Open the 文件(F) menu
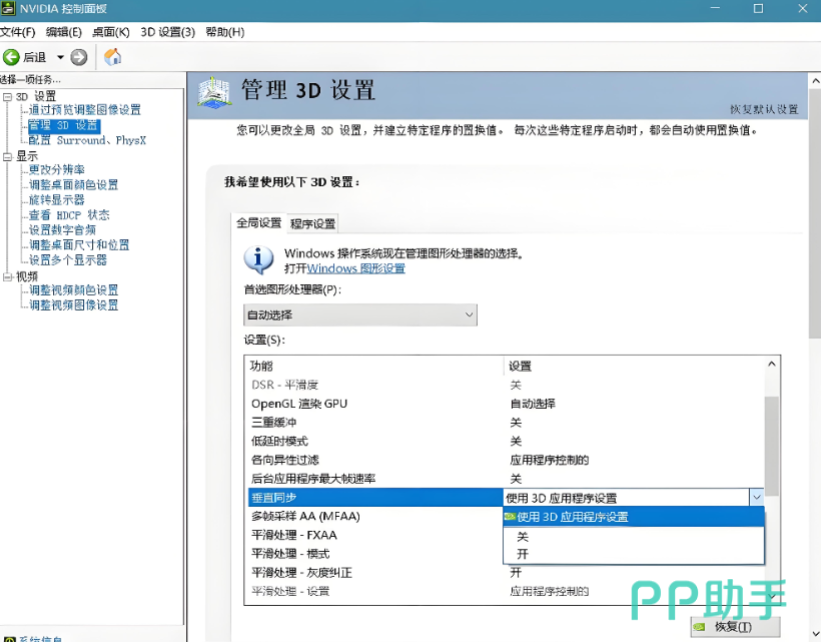821x642 pixels. [x=17, y=32]
